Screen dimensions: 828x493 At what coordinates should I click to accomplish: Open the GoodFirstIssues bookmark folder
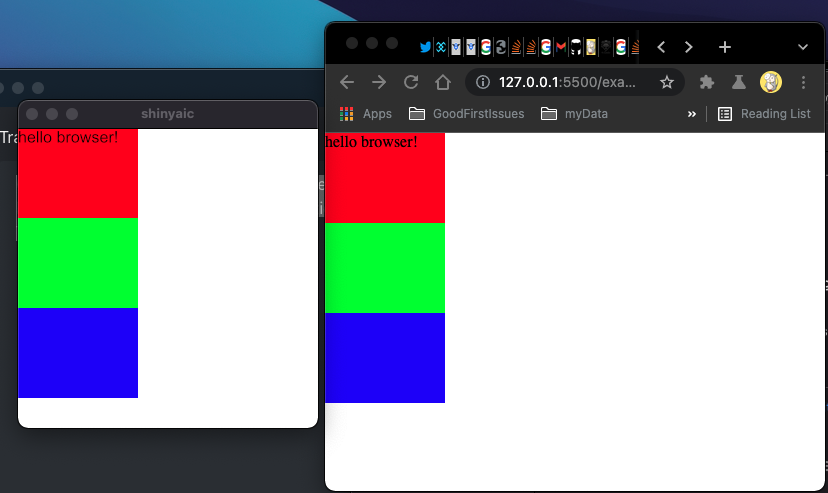[x=467, y=114]
